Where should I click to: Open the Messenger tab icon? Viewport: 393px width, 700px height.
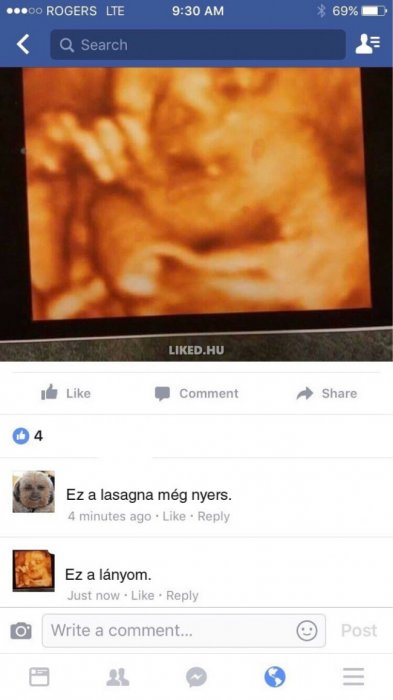pyautogui.click(x=196, y=677)
